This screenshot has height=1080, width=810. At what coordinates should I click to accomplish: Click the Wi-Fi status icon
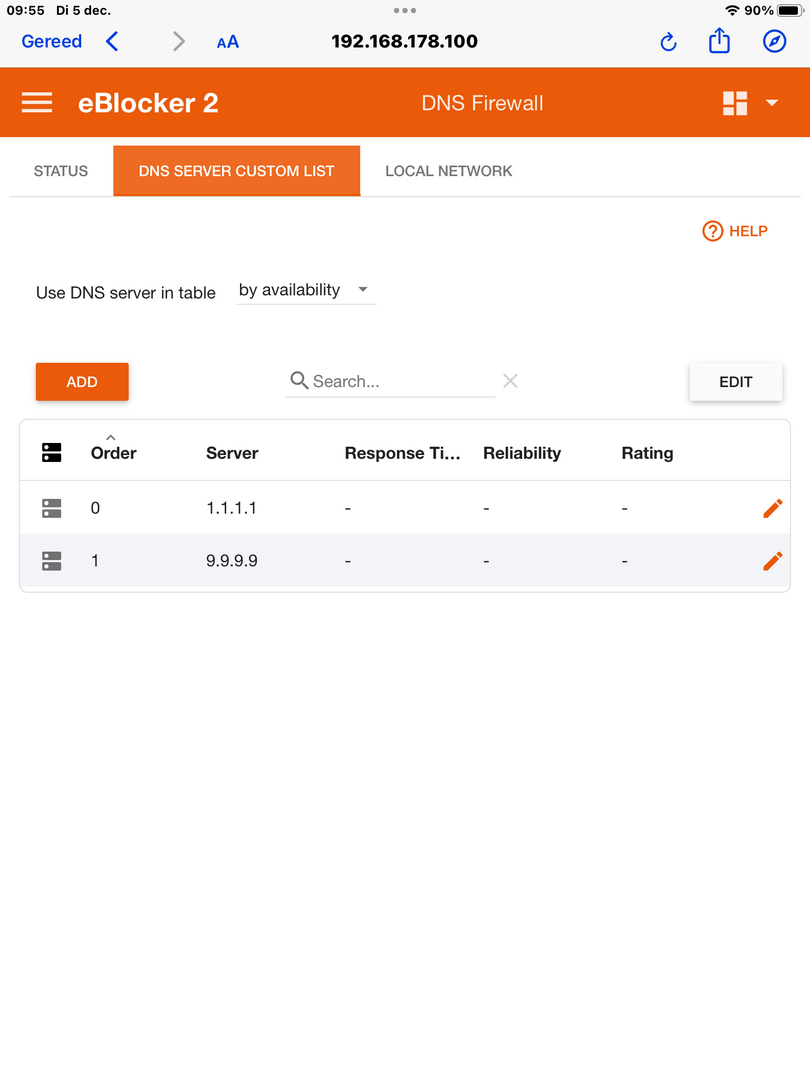732,10
